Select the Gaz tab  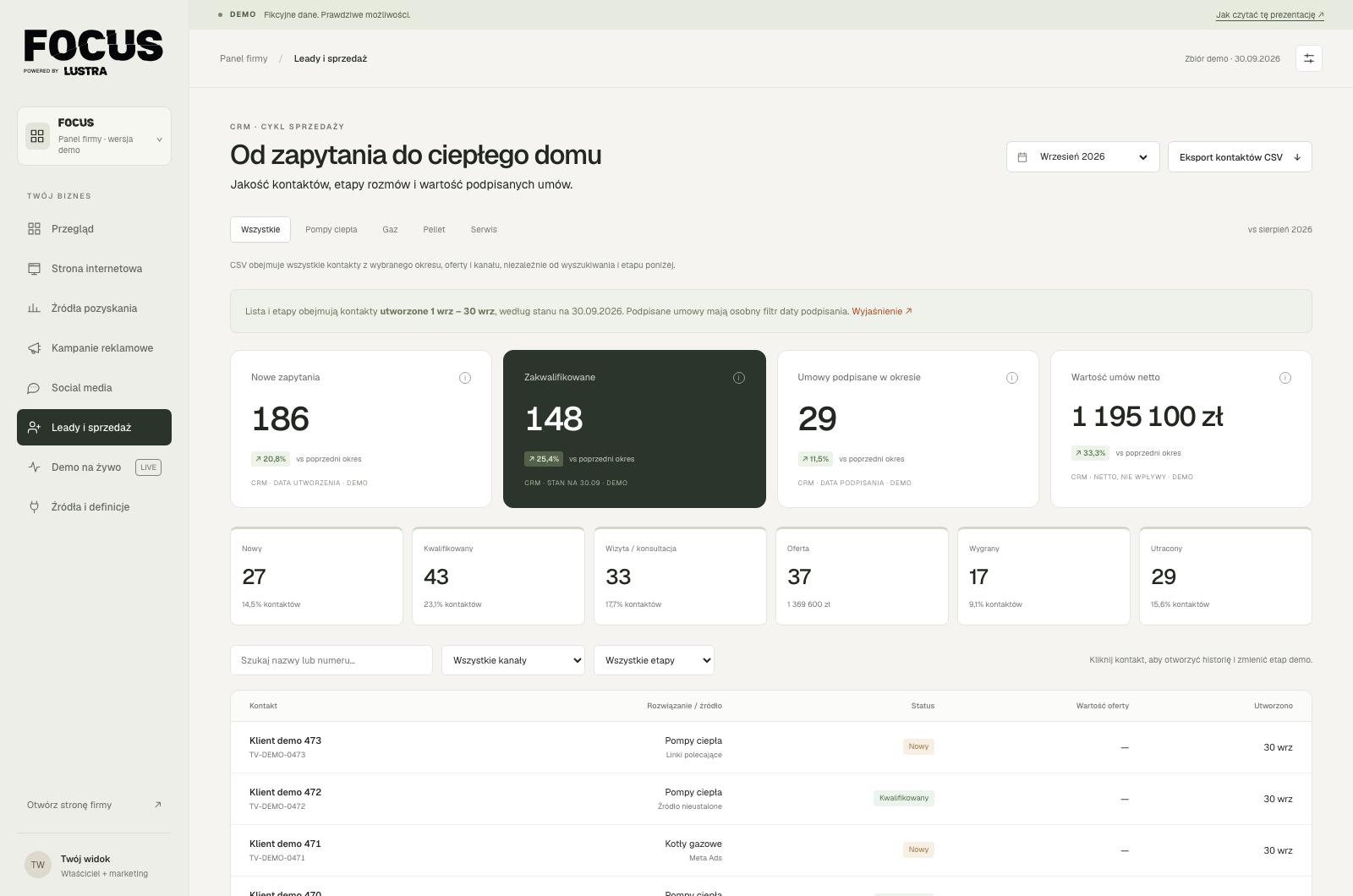[x=390, y=230]
